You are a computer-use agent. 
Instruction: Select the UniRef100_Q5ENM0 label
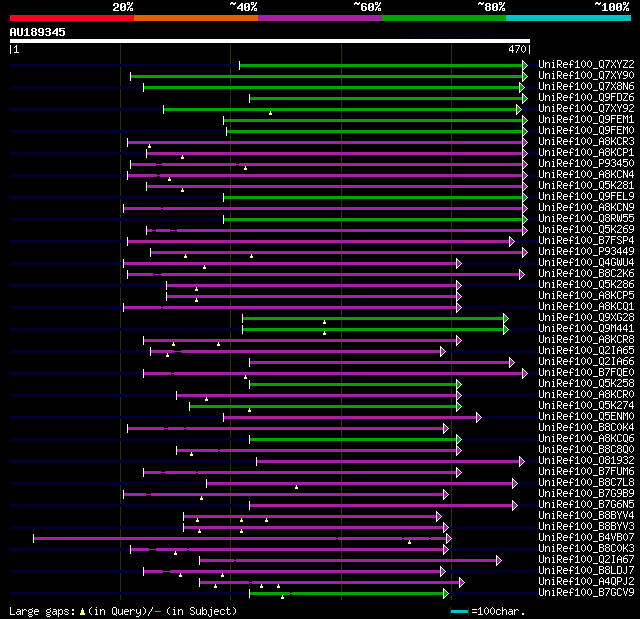586,417
